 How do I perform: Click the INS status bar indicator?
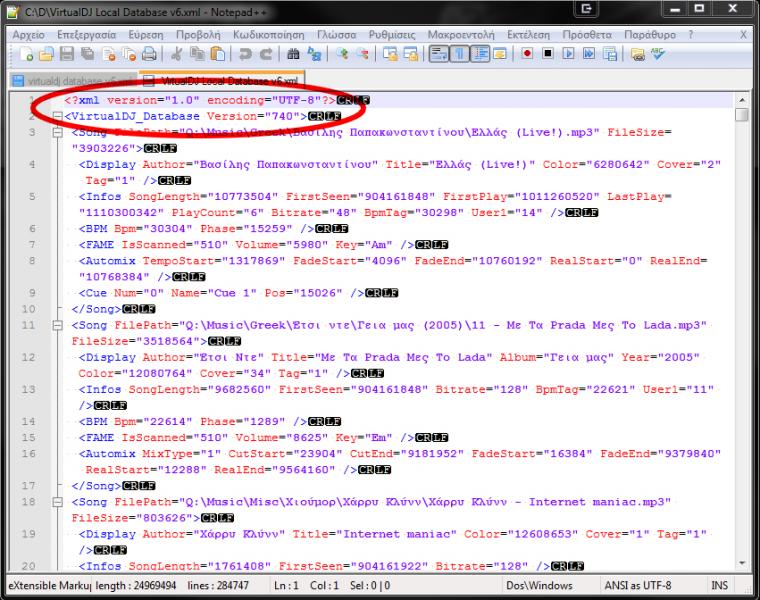719,585
